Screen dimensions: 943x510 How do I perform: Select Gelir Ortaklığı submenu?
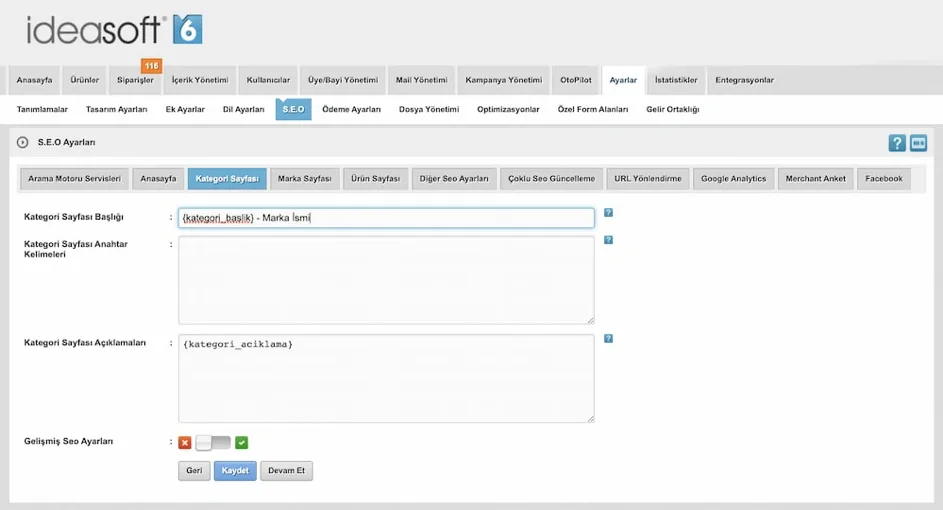[673, 109]
